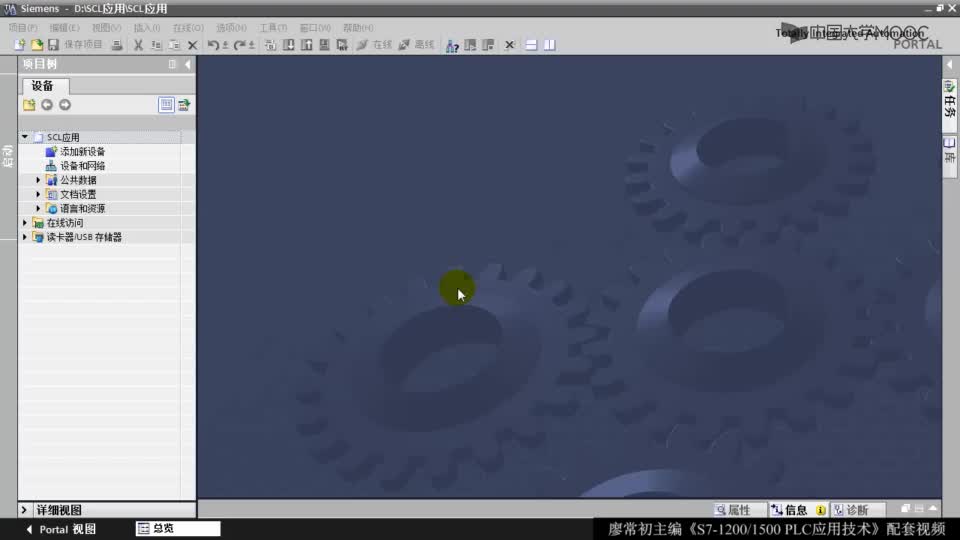This screenshot has width=960, height=540.
Task: Open the undo history dropdown arrow
Action: coord(225,45)
